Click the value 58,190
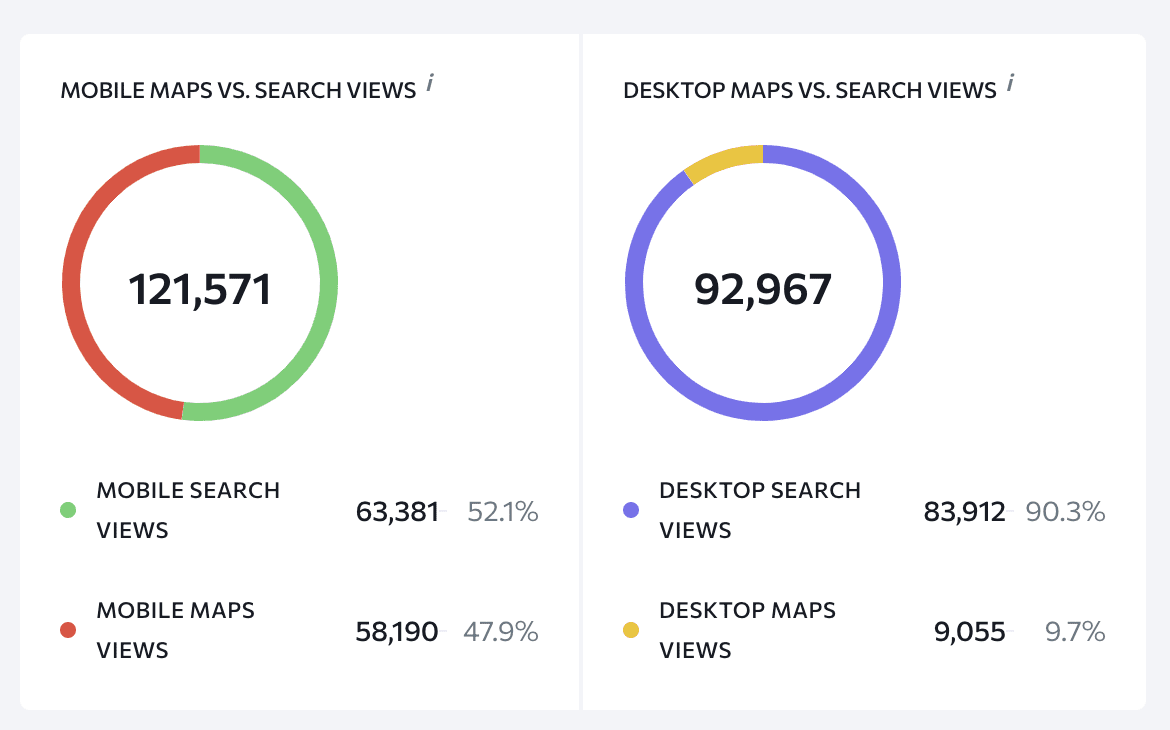The width and height of the screenshot is (1170, 730). [397, 632]
